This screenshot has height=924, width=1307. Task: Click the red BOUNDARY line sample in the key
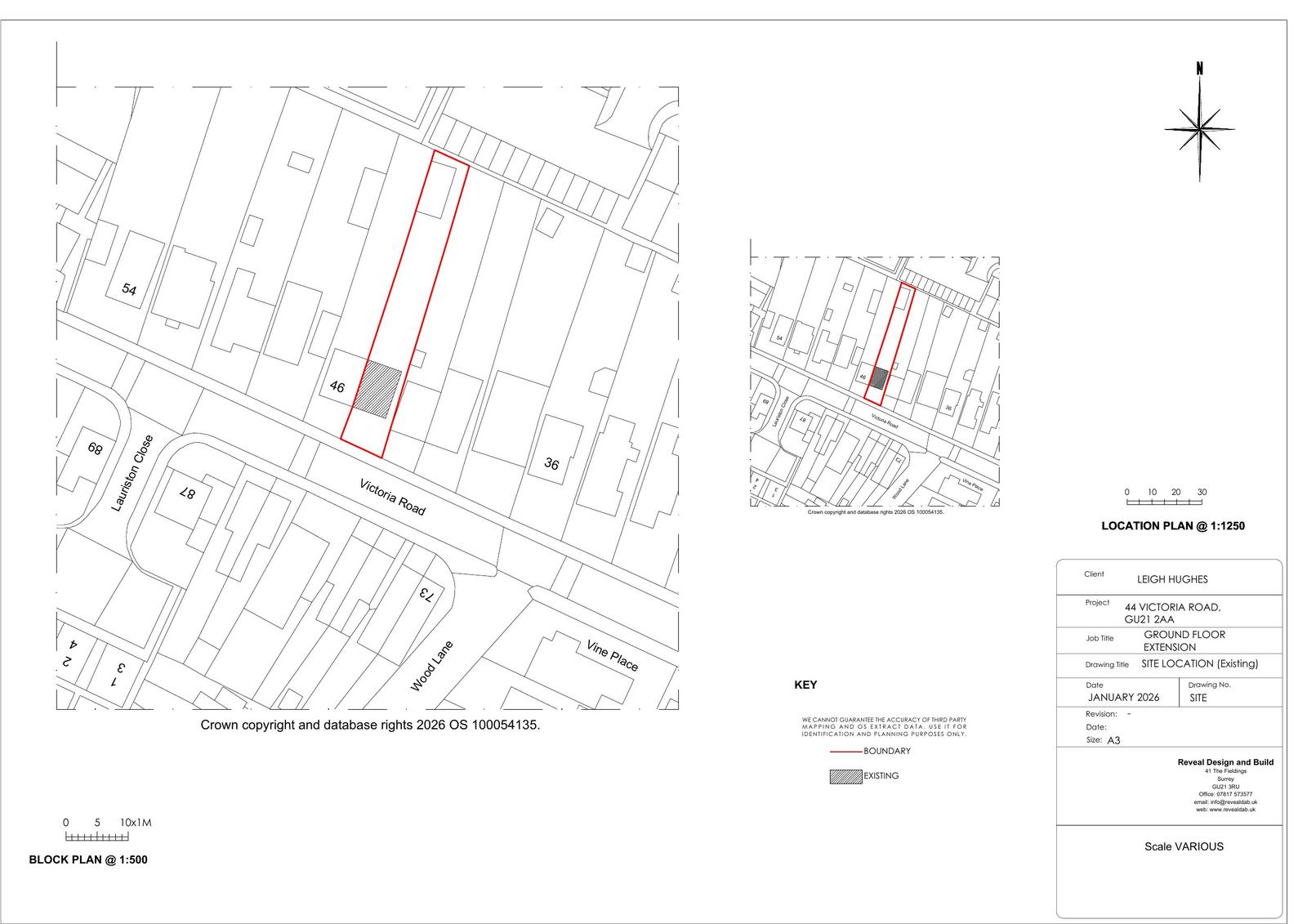(845, 751)
